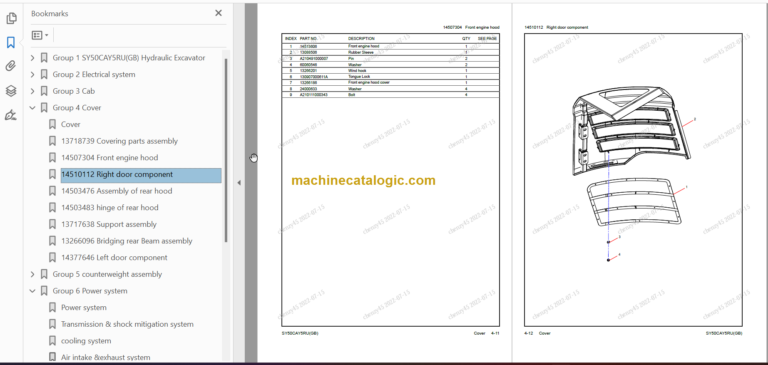Open 13717638 Support assembly bookmark
Screen dimensions: 768x365
tap(109, 224)
